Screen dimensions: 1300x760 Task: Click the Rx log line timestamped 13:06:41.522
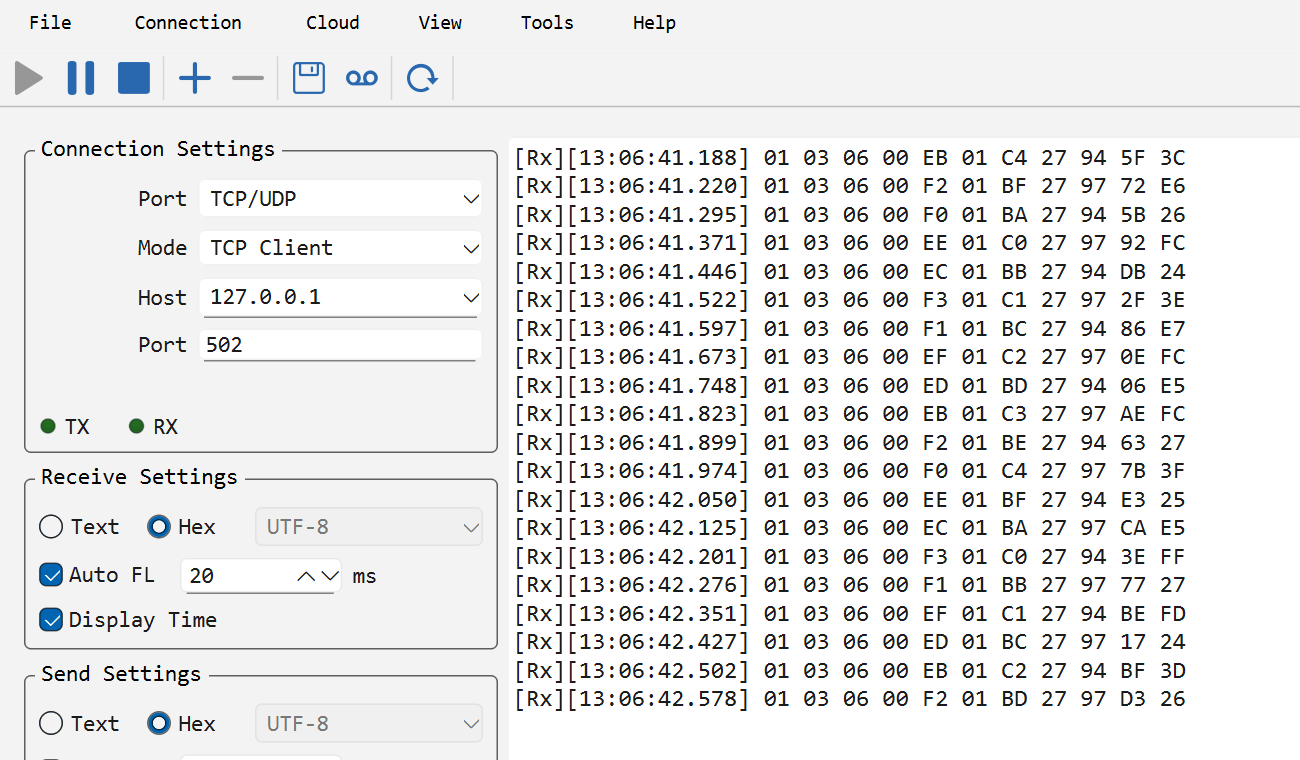(x=849, y=300)
